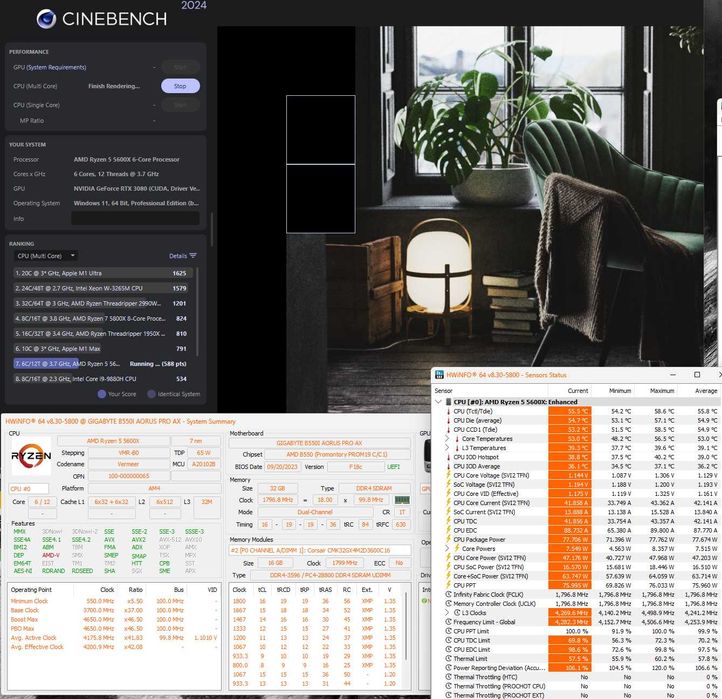Click thermometer icon of CPU Die (average)
The height and width of the screenshot is (699, 722).
[x=448, y=420]
